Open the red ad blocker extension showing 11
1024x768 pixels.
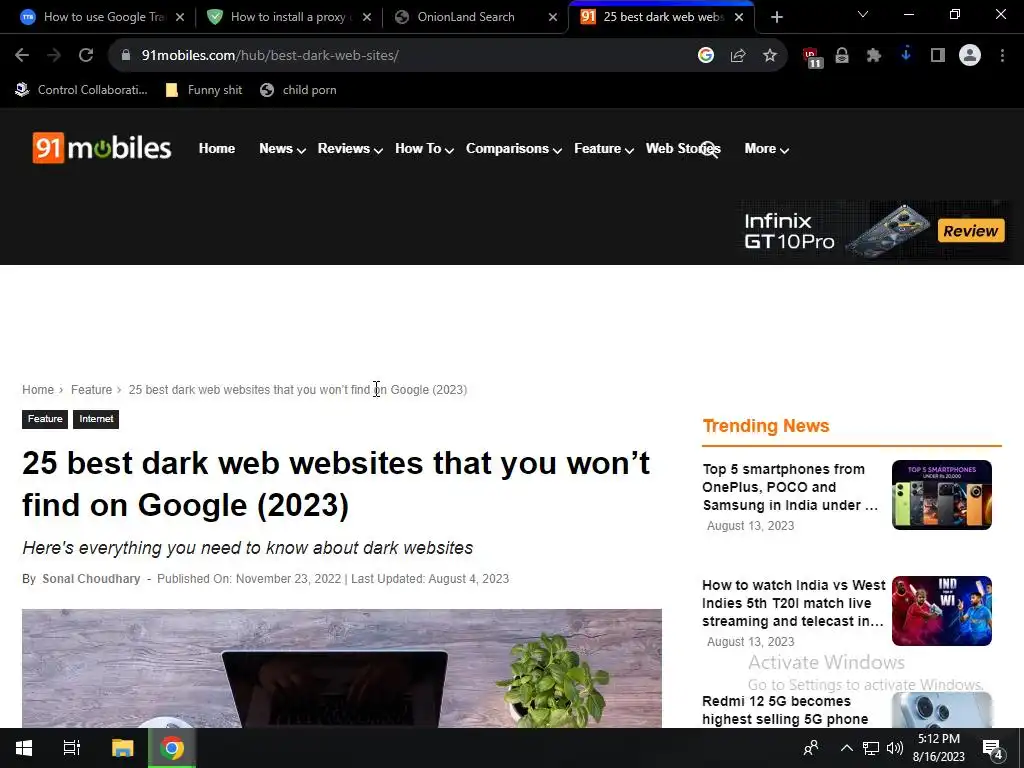(x=812, y=57)
